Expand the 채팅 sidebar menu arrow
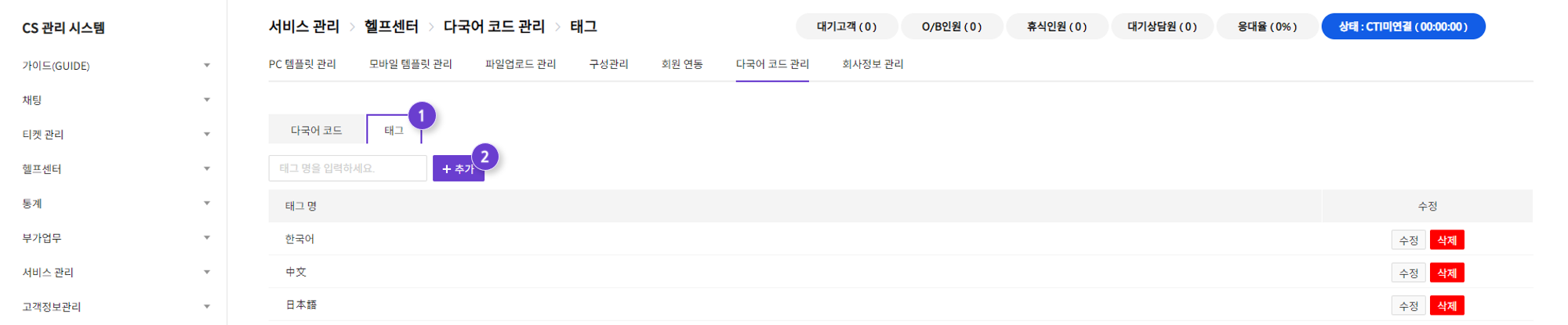This screenshot has height=325, width=1568. tap(207, 100)
